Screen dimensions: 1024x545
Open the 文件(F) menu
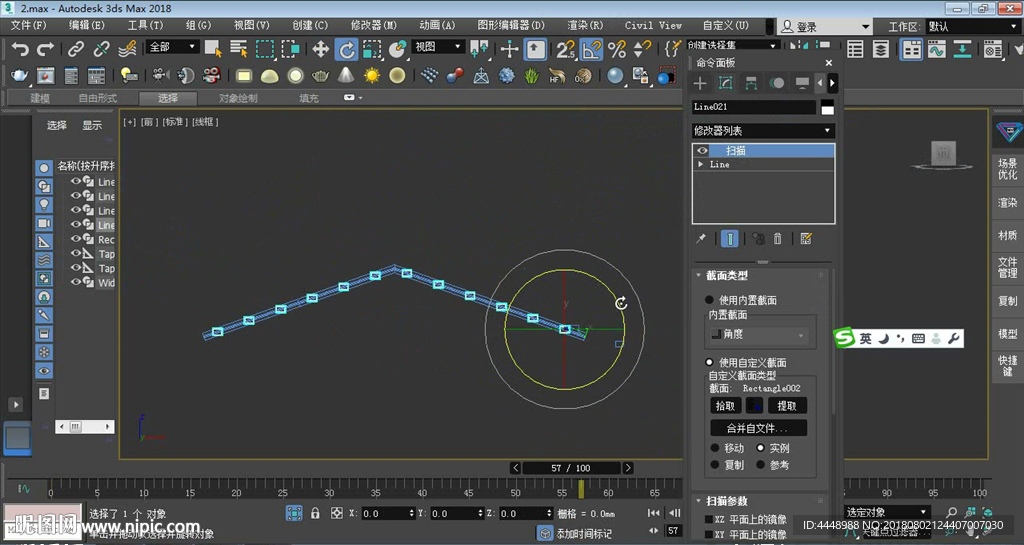(28, 25)
